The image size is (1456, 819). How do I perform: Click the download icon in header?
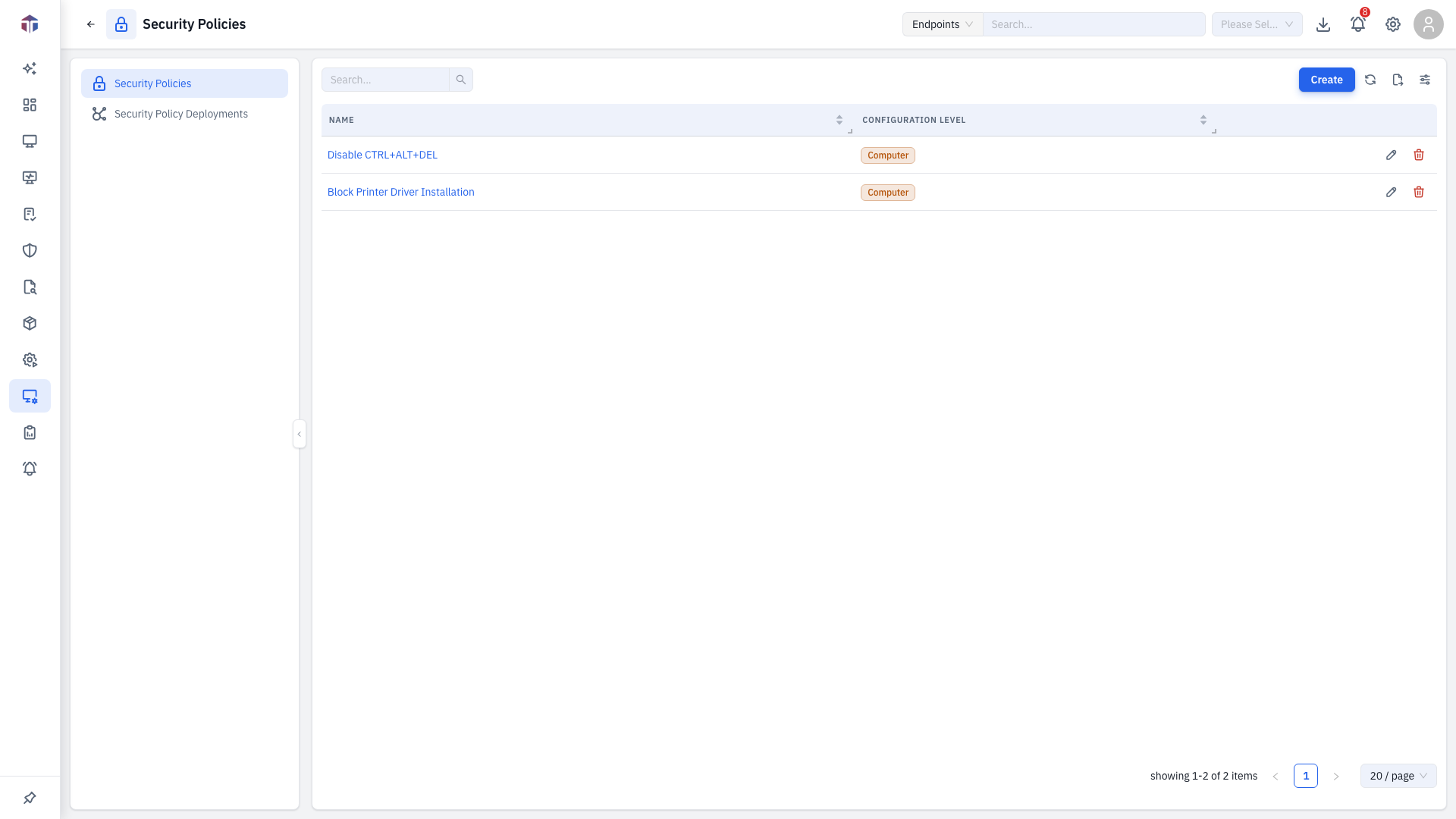(x=1323, y=24)
